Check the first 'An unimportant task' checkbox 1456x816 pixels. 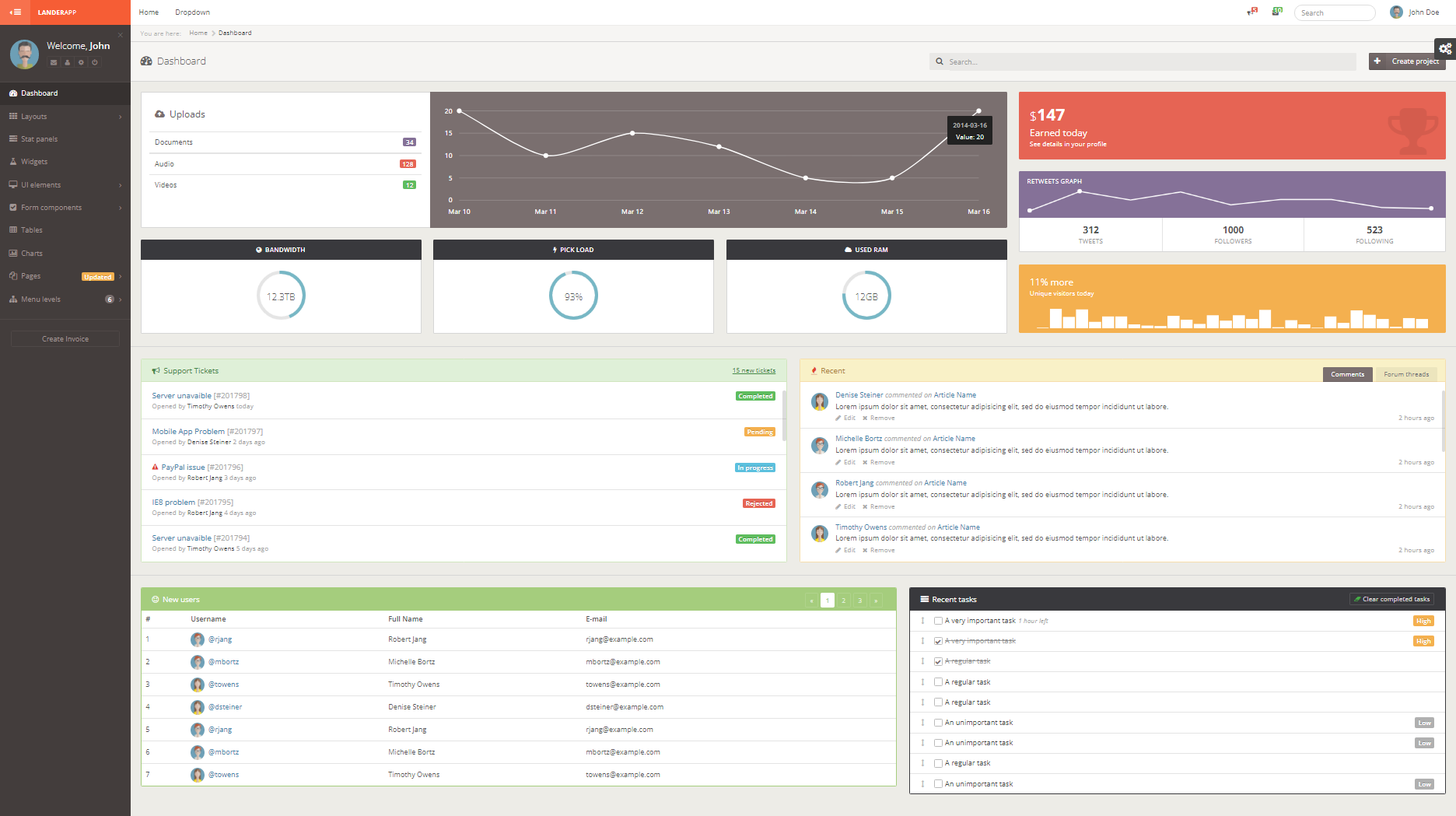click(x=938, y=723)
